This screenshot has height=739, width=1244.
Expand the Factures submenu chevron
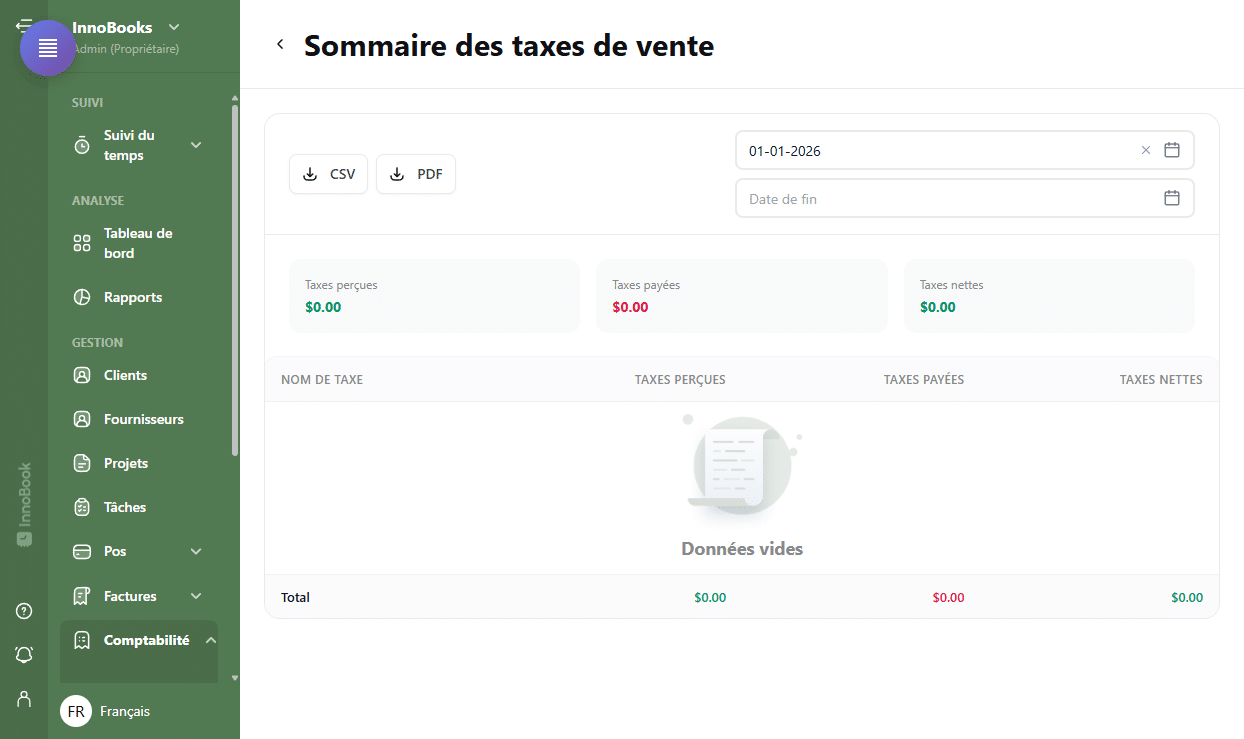point(196,596)
